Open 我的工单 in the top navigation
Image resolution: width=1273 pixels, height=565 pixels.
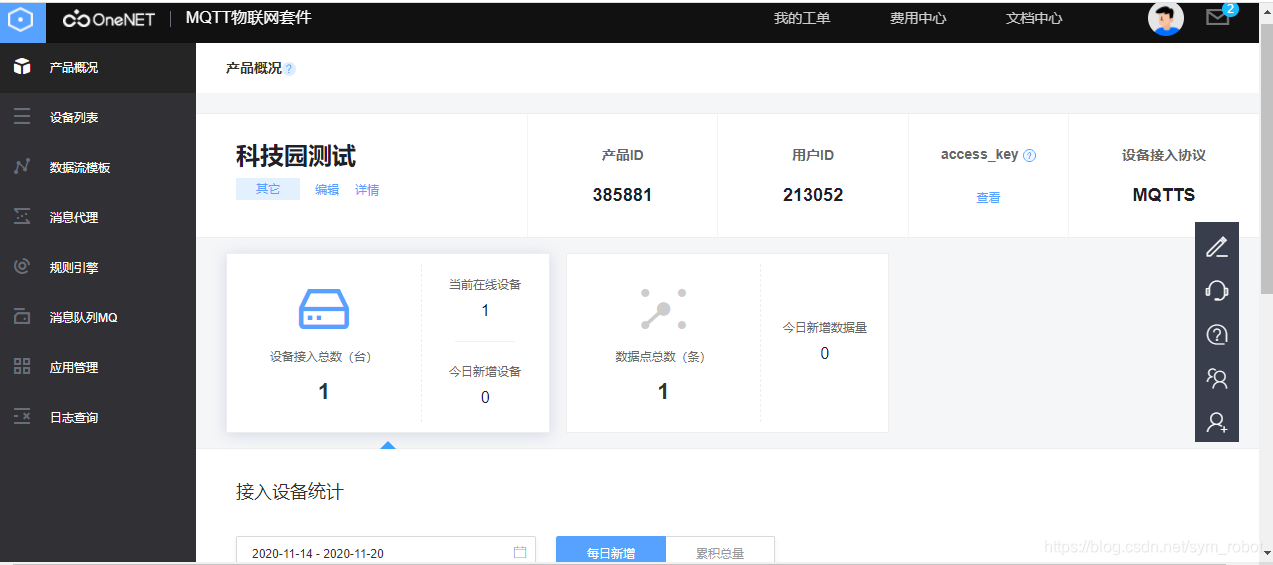(x=802, y=18)
